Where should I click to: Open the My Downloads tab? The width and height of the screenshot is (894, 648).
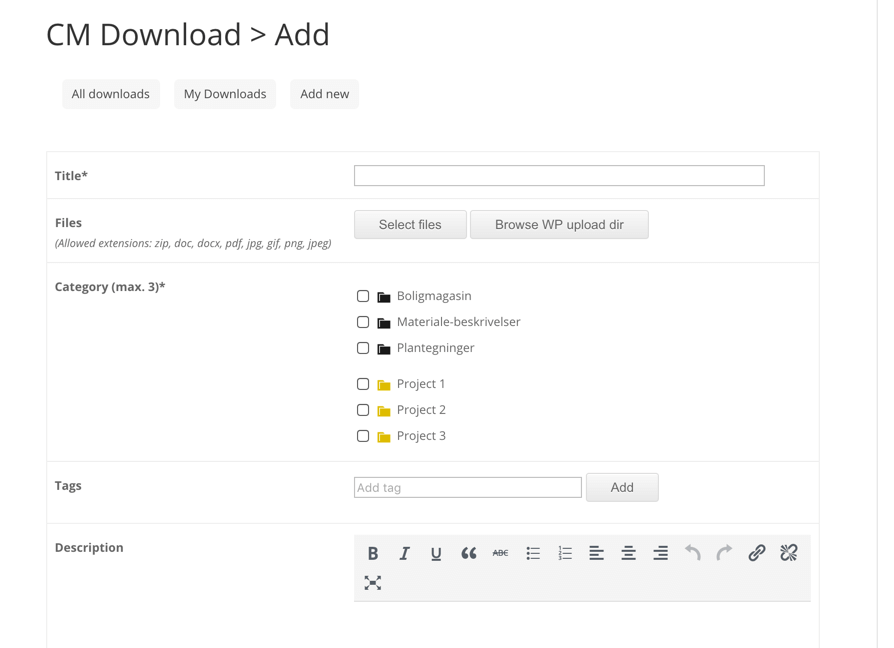pos(225,94)
